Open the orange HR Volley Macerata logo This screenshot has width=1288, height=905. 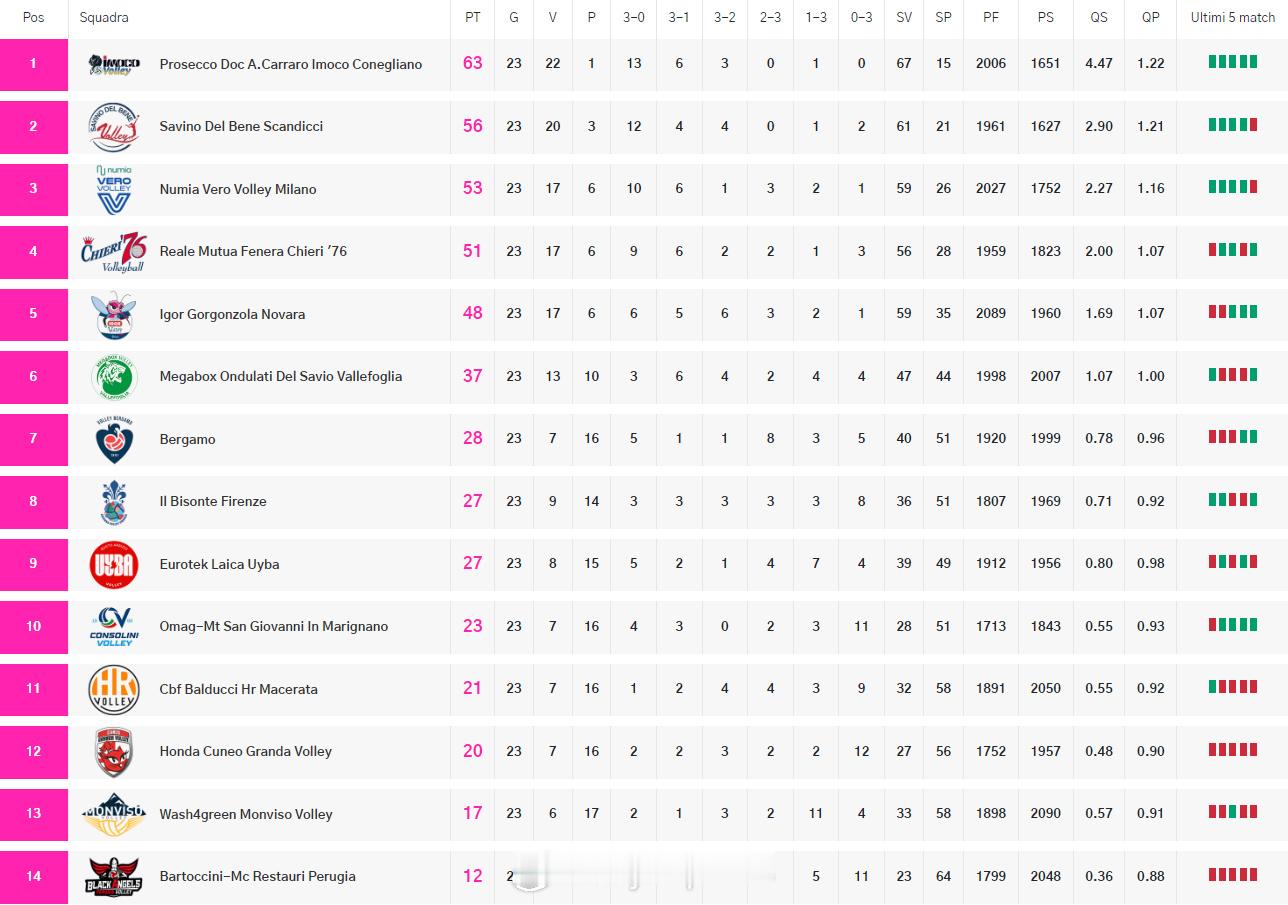114,689
